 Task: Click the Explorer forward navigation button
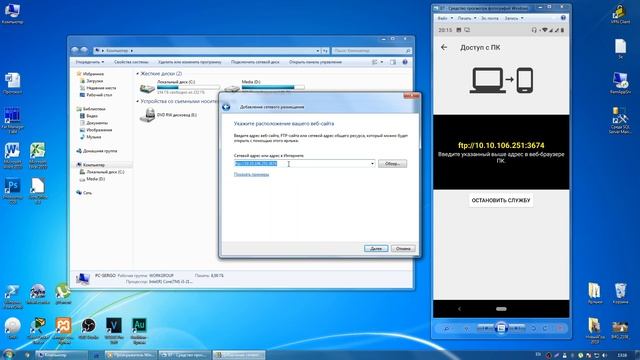pos(84,50)
